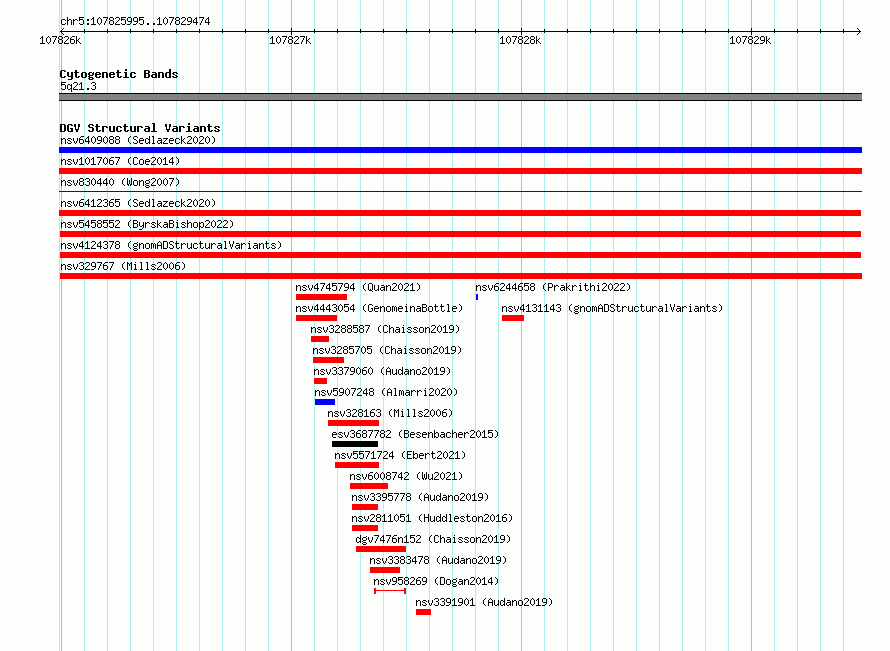890x651 pixels.
Task: Click the 107829k ruler tick label
Action: point(750,40)
